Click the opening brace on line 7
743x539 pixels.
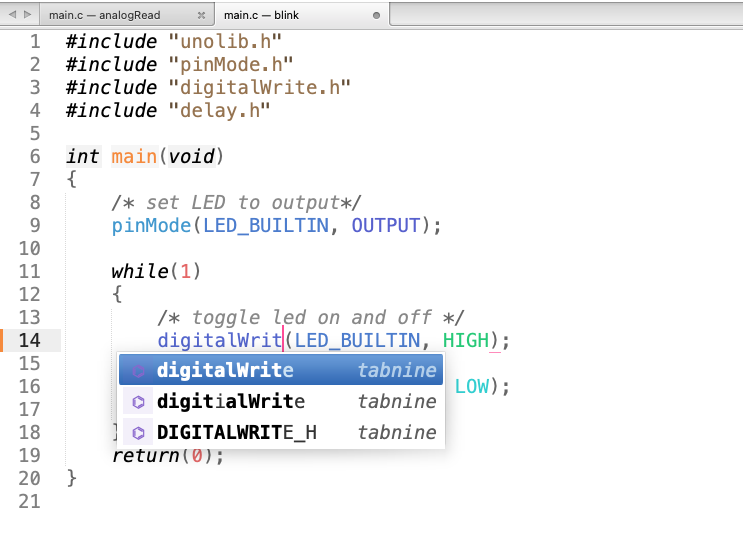tap(72, 180)
